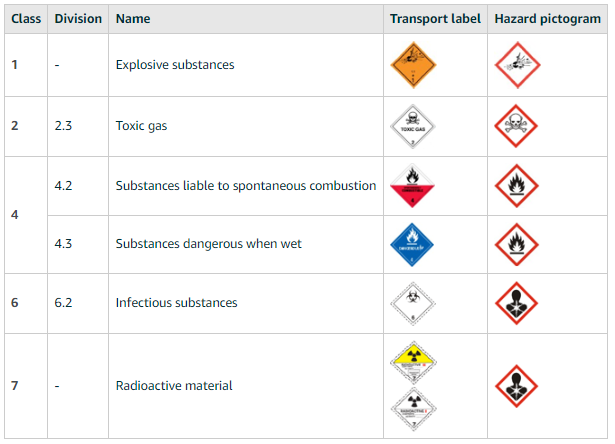Click the lower white radioactive transport label

414,408
